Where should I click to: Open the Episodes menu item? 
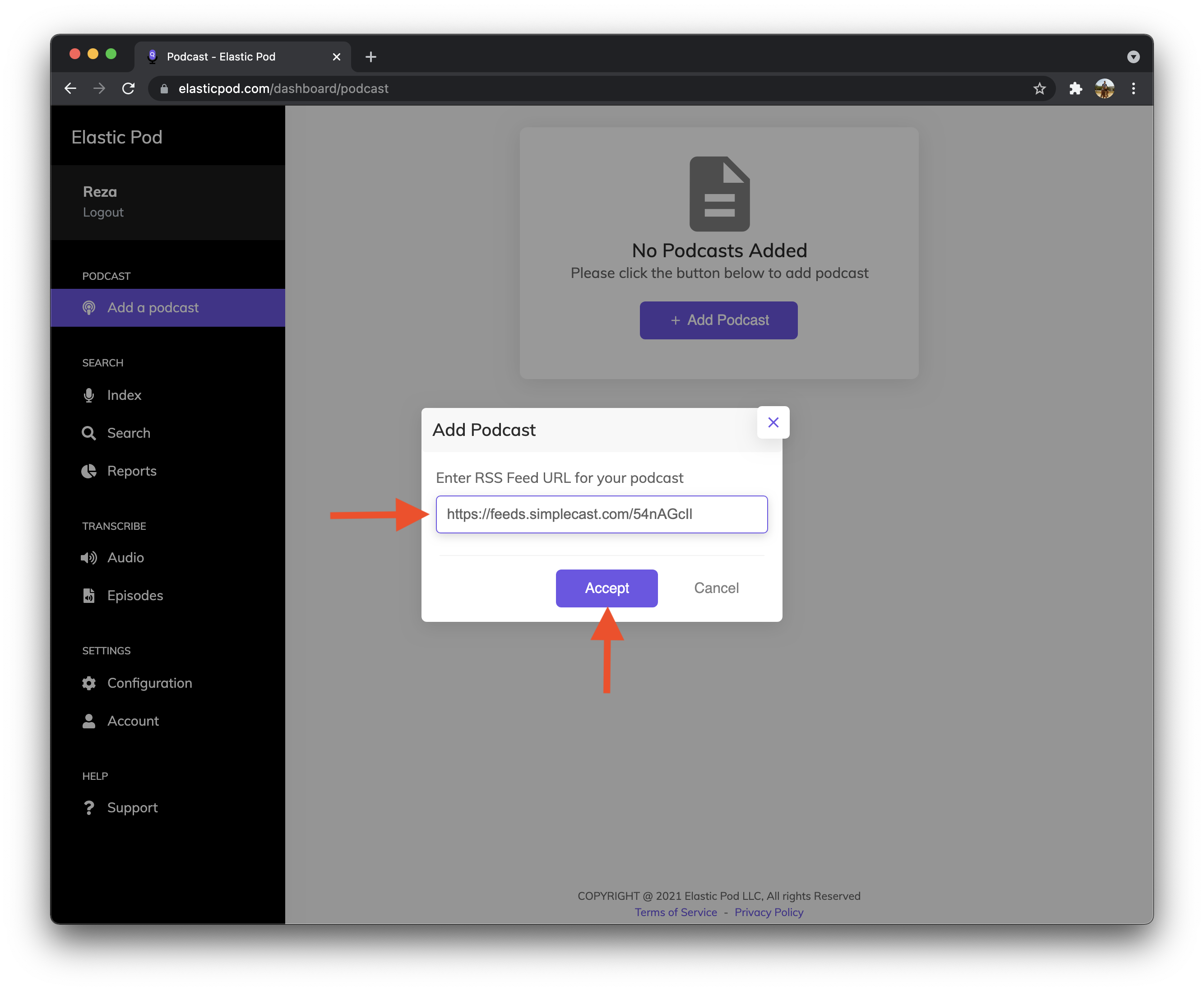[168, 595]
